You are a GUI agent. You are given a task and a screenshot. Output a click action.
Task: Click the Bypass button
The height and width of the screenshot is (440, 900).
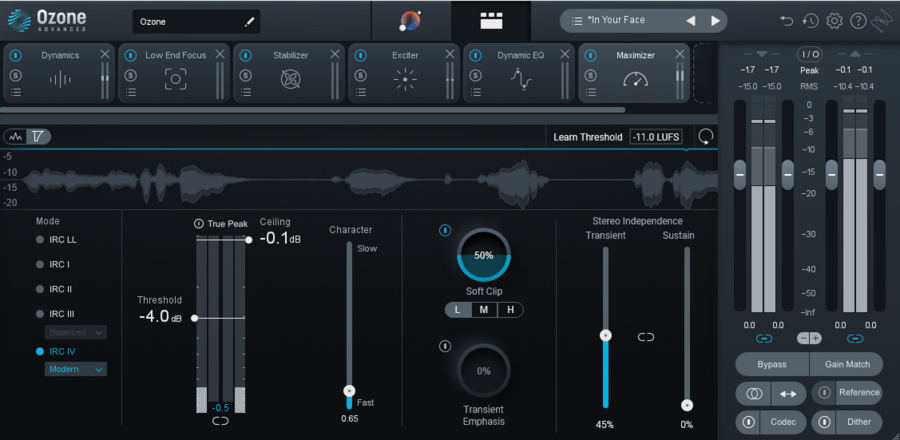pyautogui.click(x=772, y=364)
